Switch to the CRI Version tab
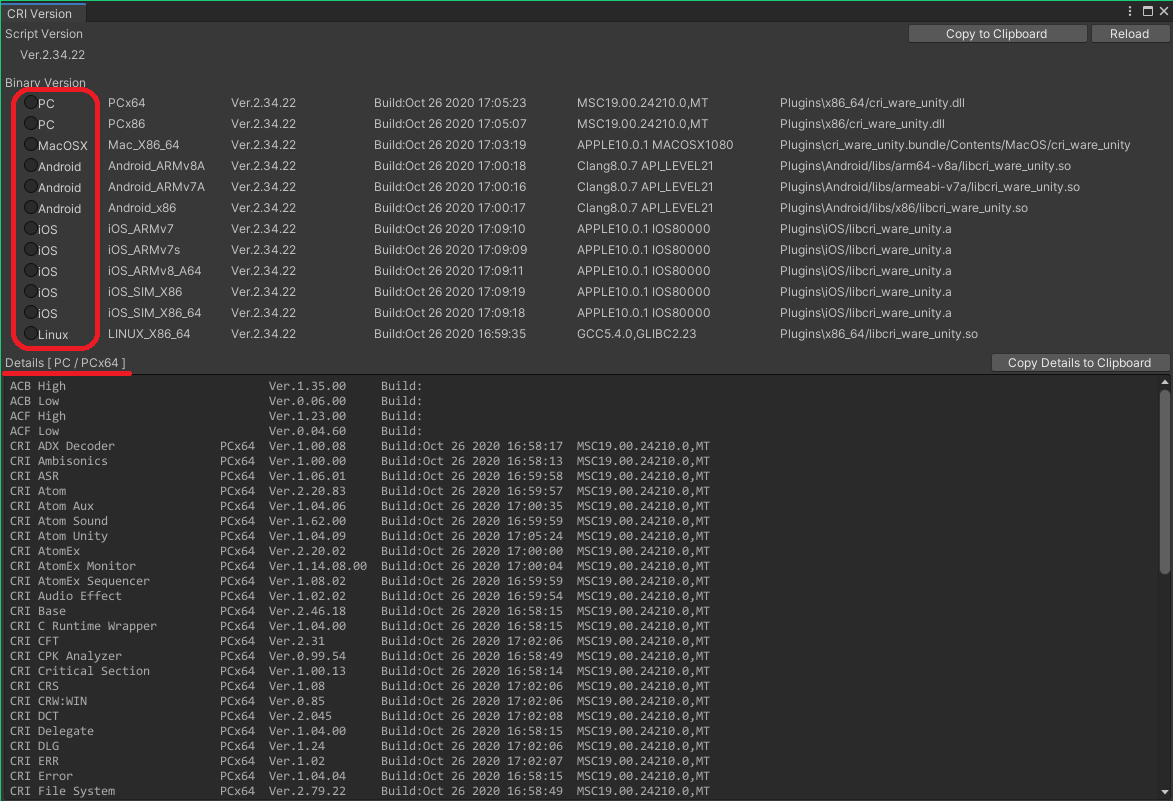 (41, 13)
